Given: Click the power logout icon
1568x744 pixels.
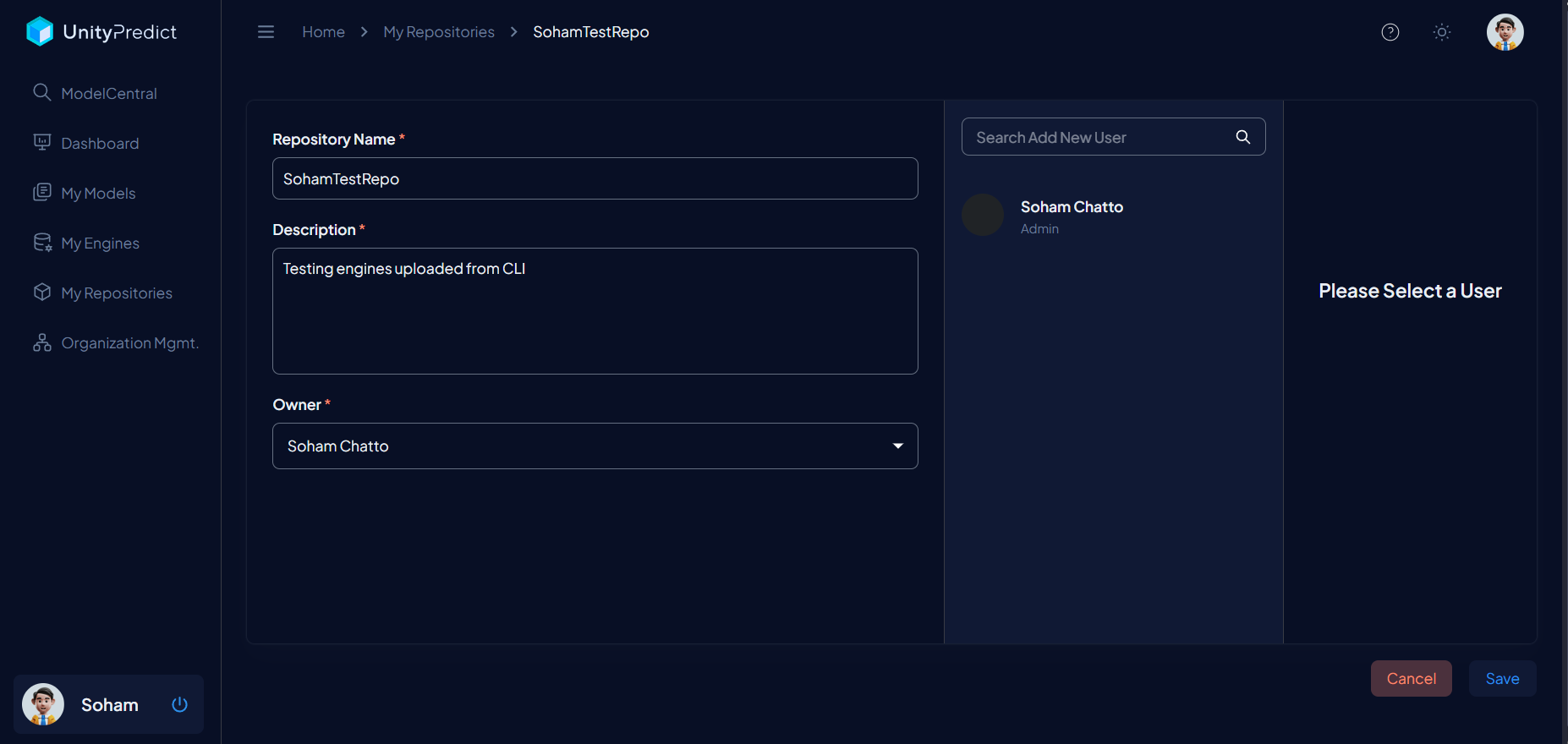Looking at the screenshot, I should pyautogui.click(x=179, y=704).
